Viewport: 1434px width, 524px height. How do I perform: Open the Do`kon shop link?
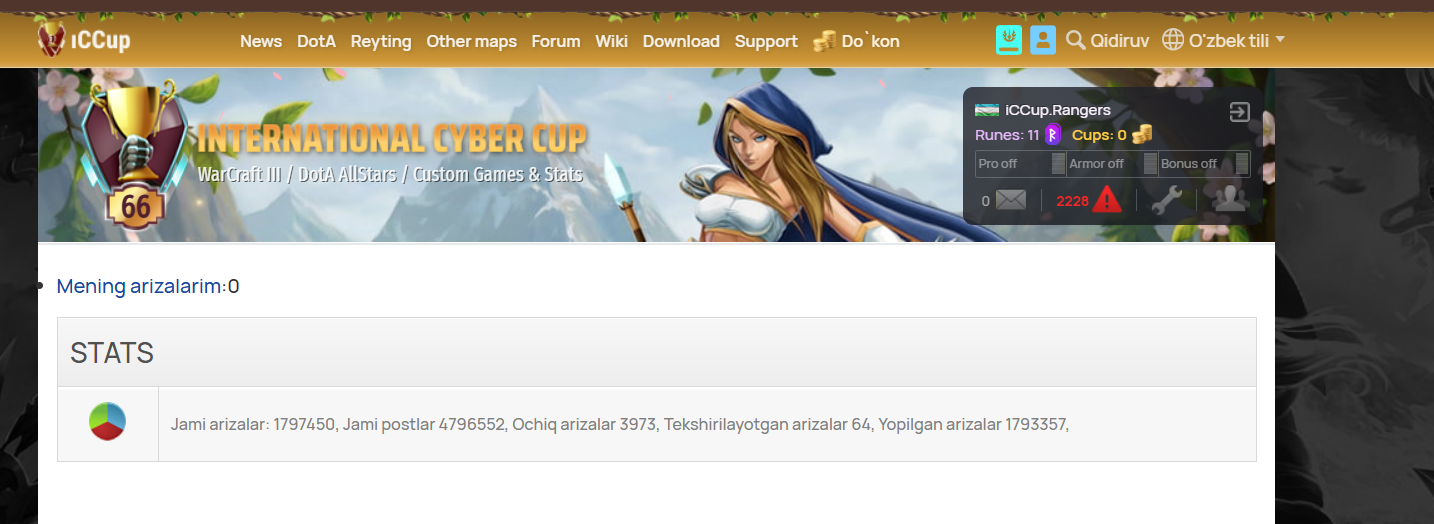pyautogui.click(x=870, y=41)
